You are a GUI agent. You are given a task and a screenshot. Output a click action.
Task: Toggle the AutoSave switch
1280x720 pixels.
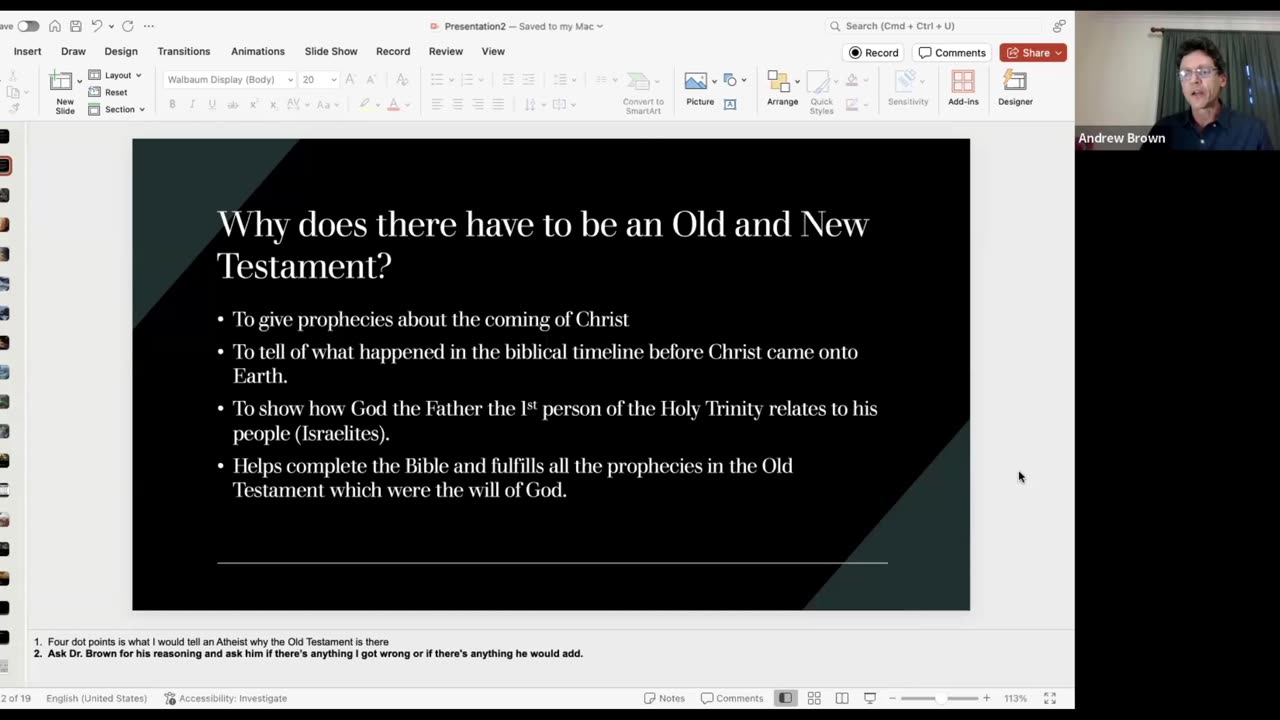point(27,26)
